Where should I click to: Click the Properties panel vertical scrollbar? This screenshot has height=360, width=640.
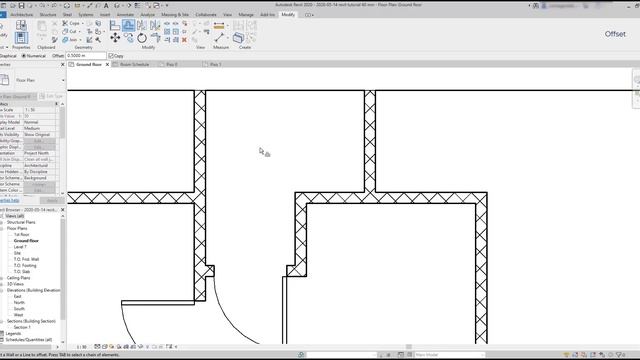click(62, 122)
